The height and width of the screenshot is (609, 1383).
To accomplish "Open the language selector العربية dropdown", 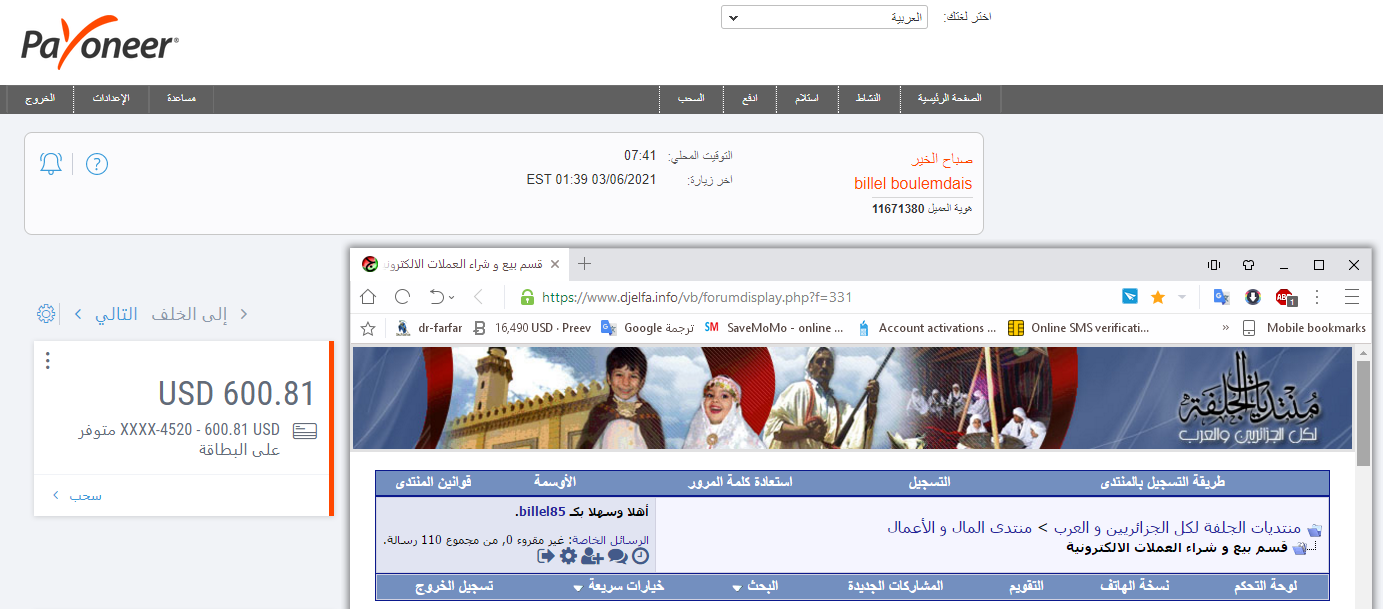I will 824,17.
